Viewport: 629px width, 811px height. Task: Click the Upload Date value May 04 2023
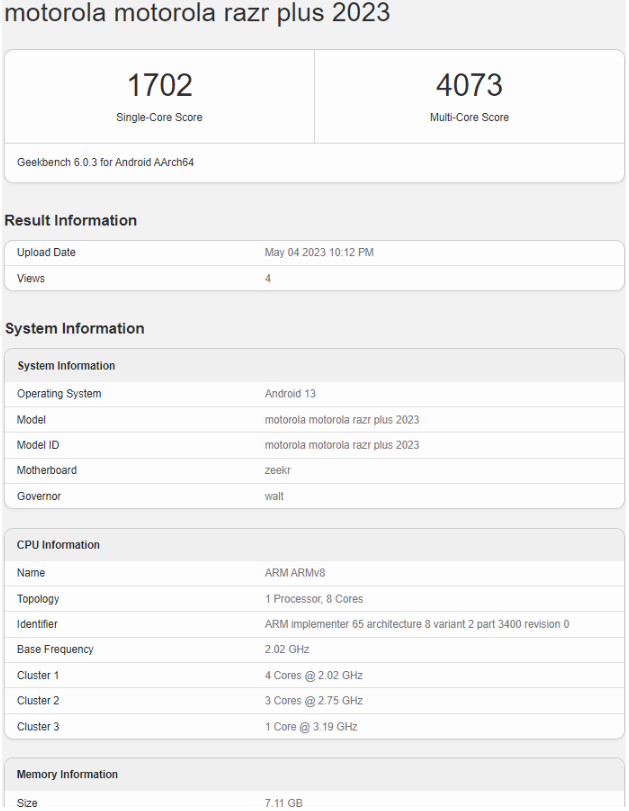click(x=319, y=253)
